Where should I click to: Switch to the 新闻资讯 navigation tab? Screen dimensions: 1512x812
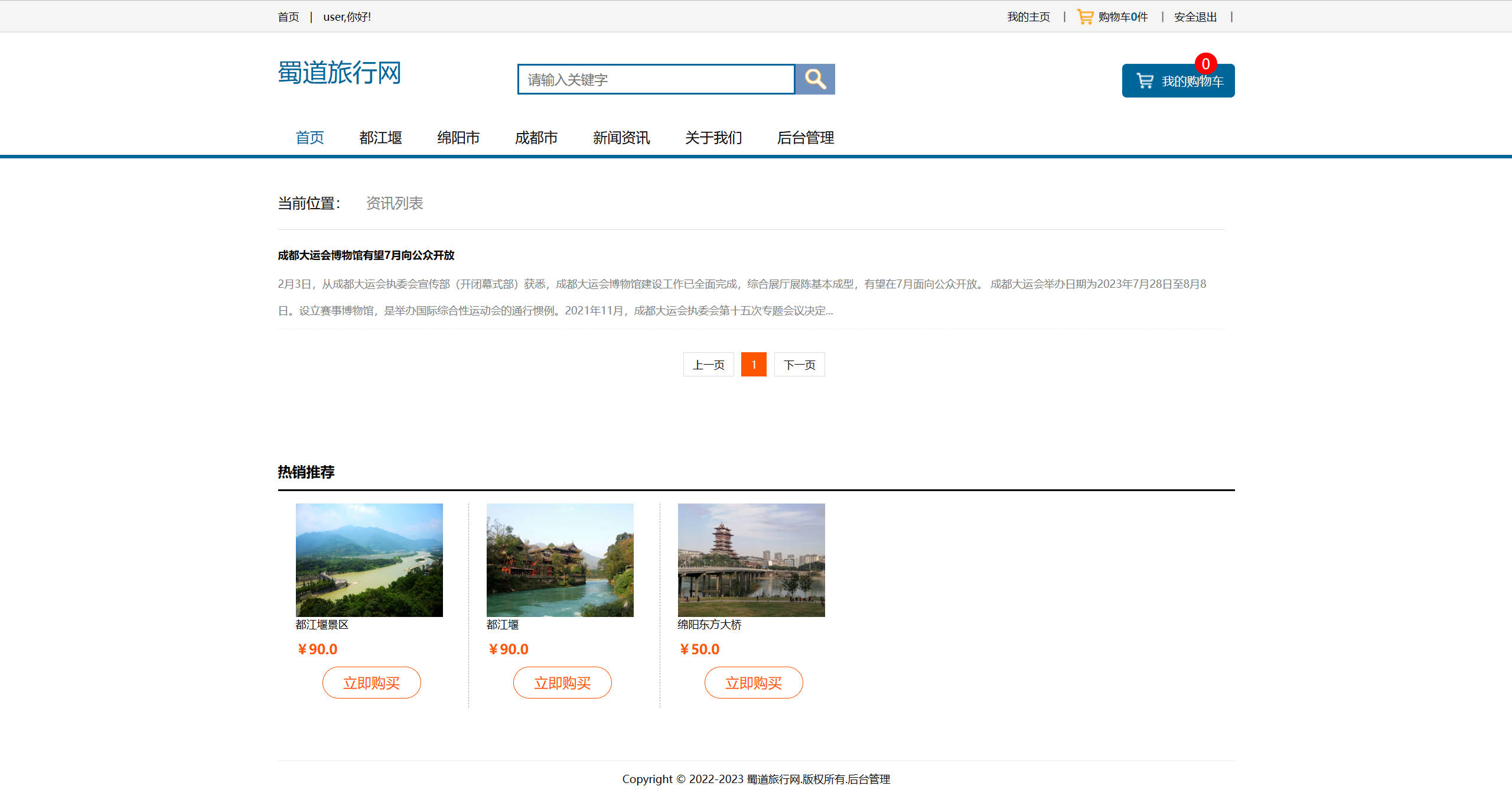(621, 138)
